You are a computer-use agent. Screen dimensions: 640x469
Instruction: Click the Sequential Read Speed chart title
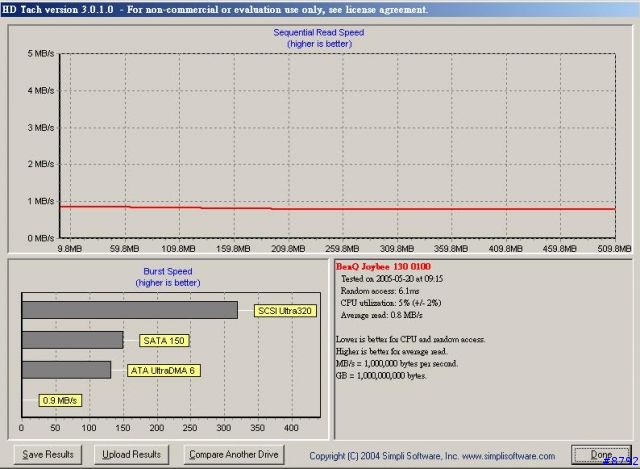pos(319,33)
